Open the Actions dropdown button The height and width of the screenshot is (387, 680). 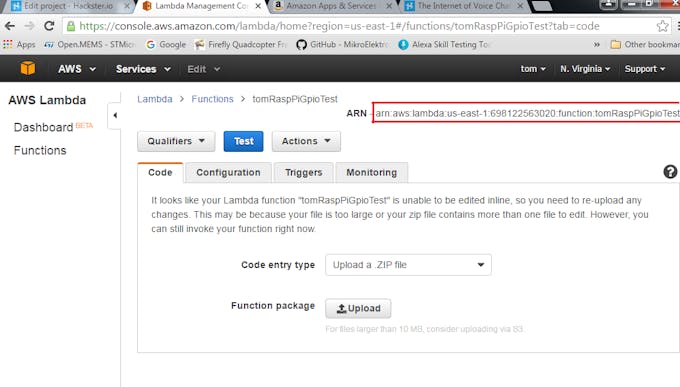tap(306, 141)
